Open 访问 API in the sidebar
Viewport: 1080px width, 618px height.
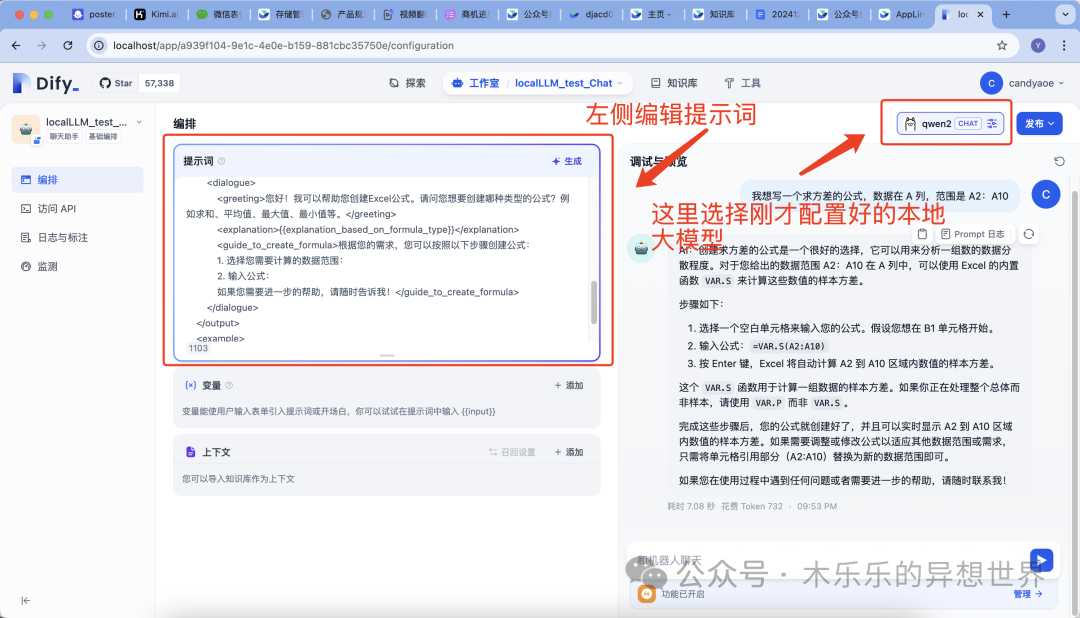click(56, 209)
